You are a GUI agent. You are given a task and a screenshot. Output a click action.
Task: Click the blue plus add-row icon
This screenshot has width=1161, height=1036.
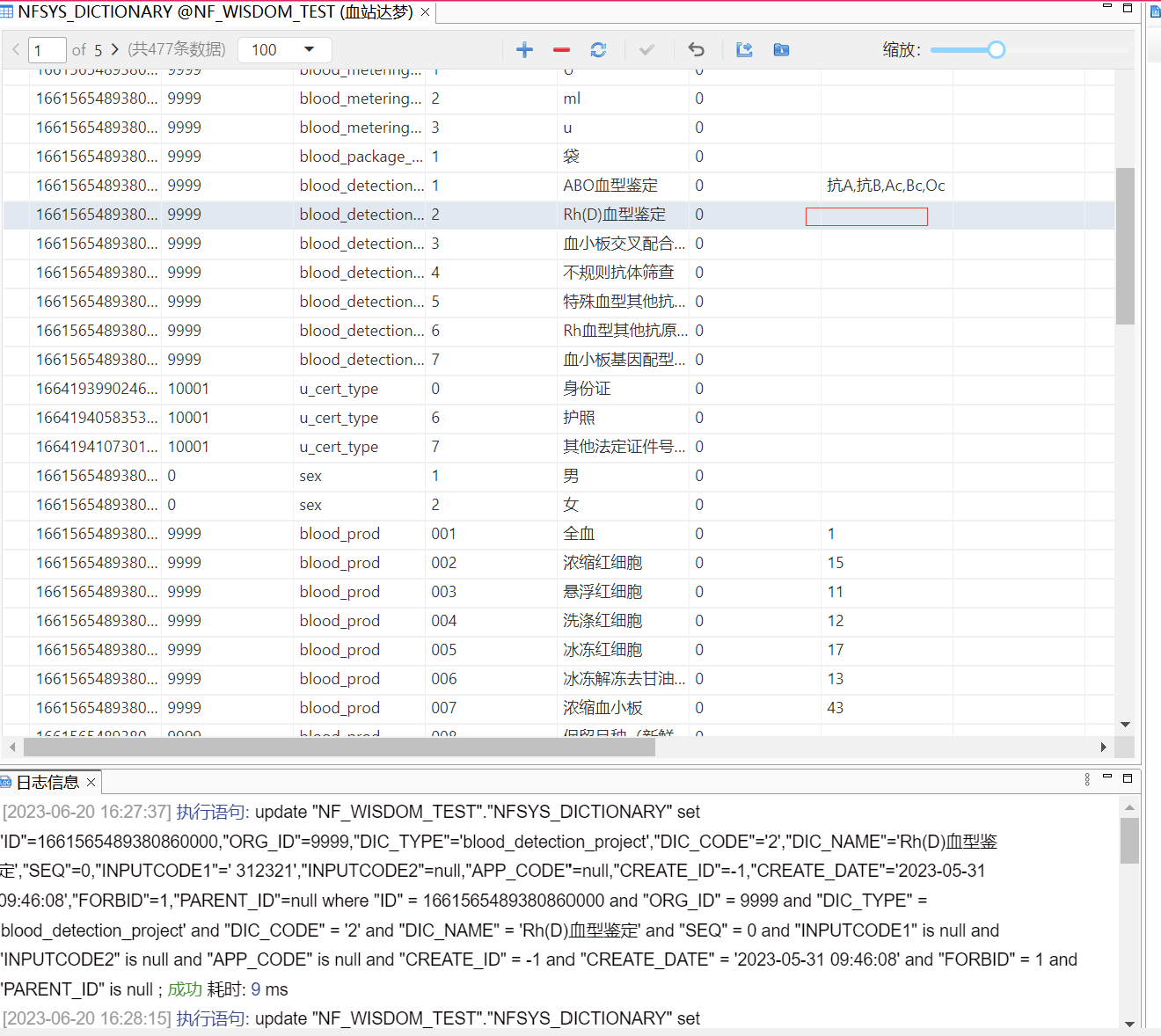coord(524,50)
